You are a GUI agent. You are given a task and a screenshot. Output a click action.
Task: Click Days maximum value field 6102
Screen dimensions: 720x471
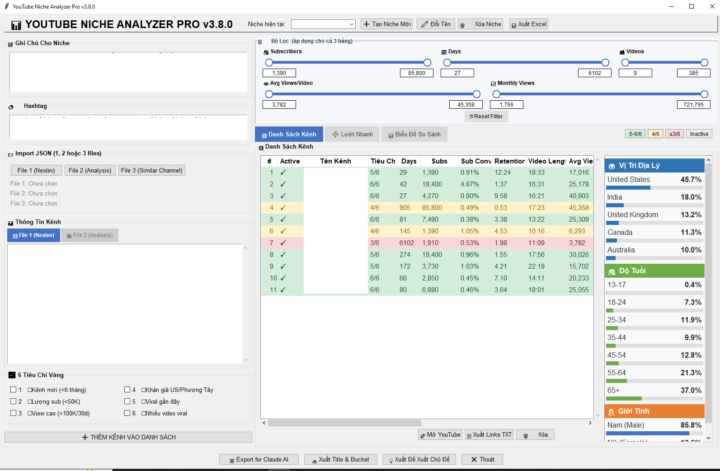(595, 73)
